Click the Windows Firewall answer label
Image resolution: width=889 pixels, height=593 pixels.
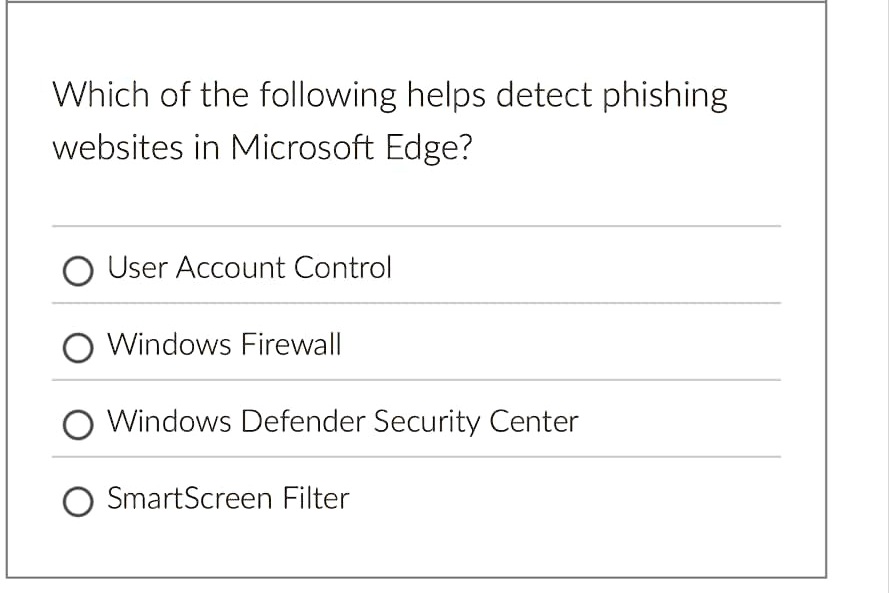(224, 345)
